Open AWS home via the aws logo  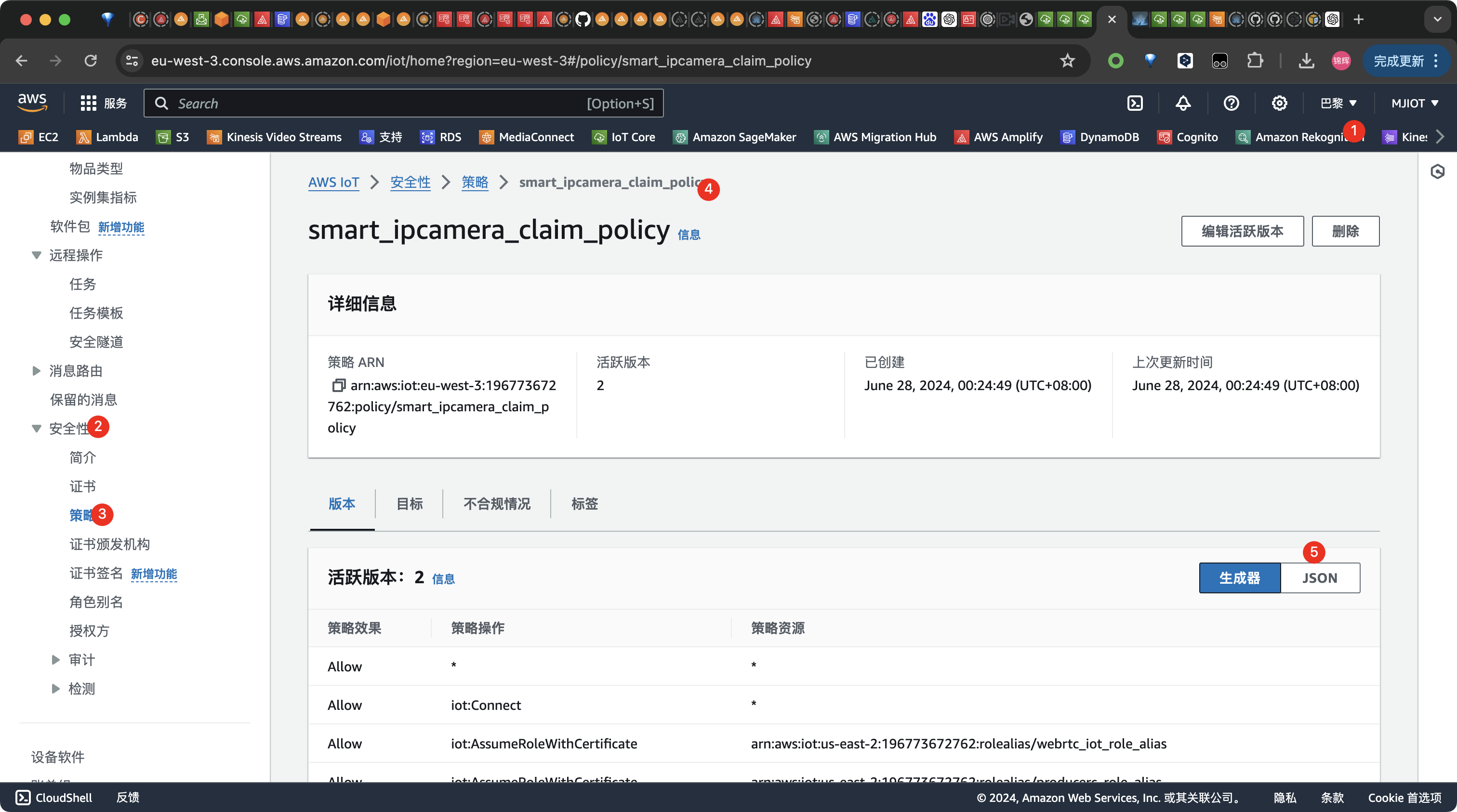(32, 103)
